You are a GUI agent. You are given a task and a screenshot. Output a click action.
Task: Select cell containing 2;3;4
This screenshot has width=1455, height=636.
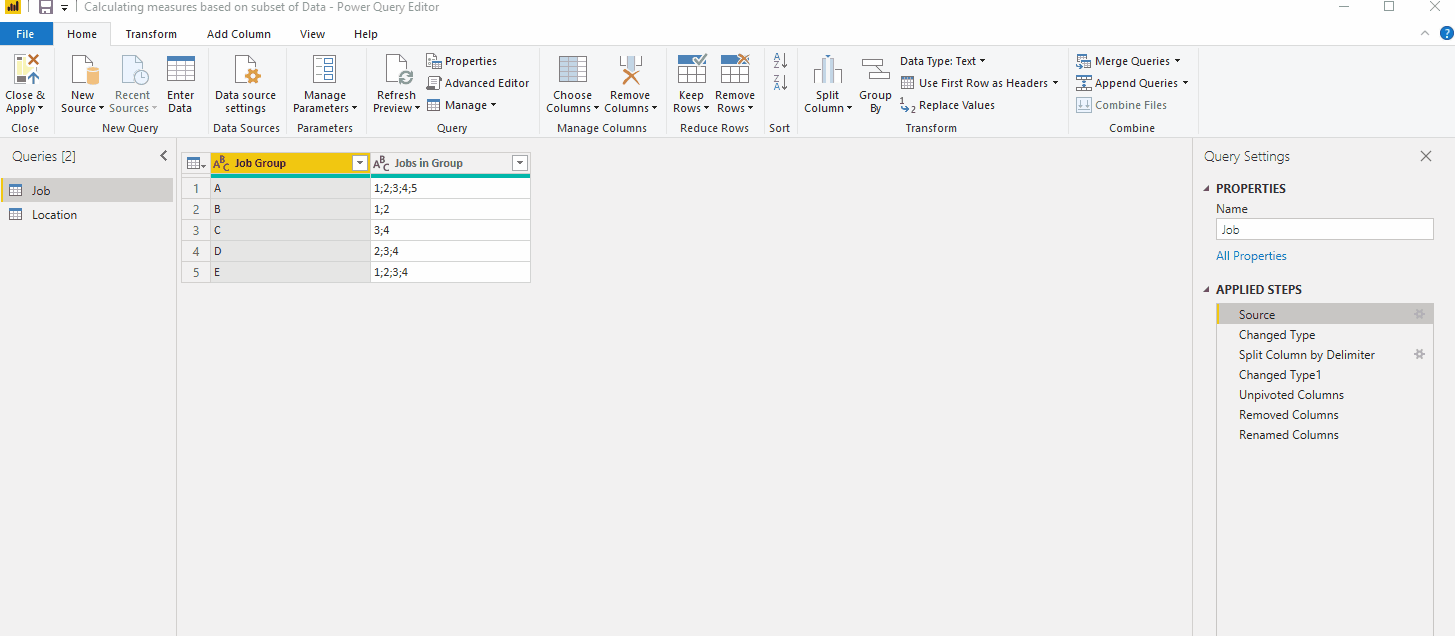pyautogui.click(x=450, y=251)
